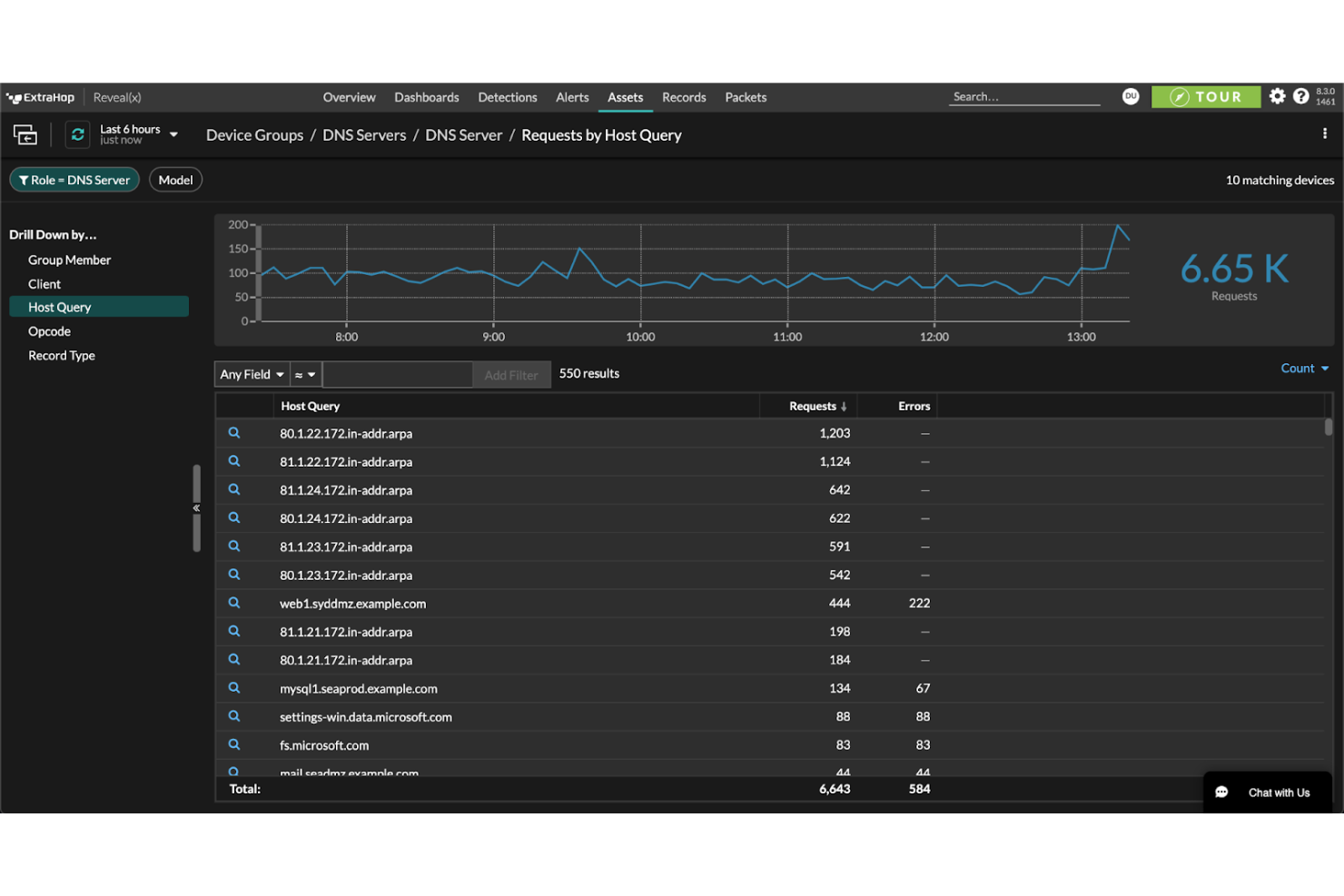Open the Any Field filter dropdown

click(251, 374)
